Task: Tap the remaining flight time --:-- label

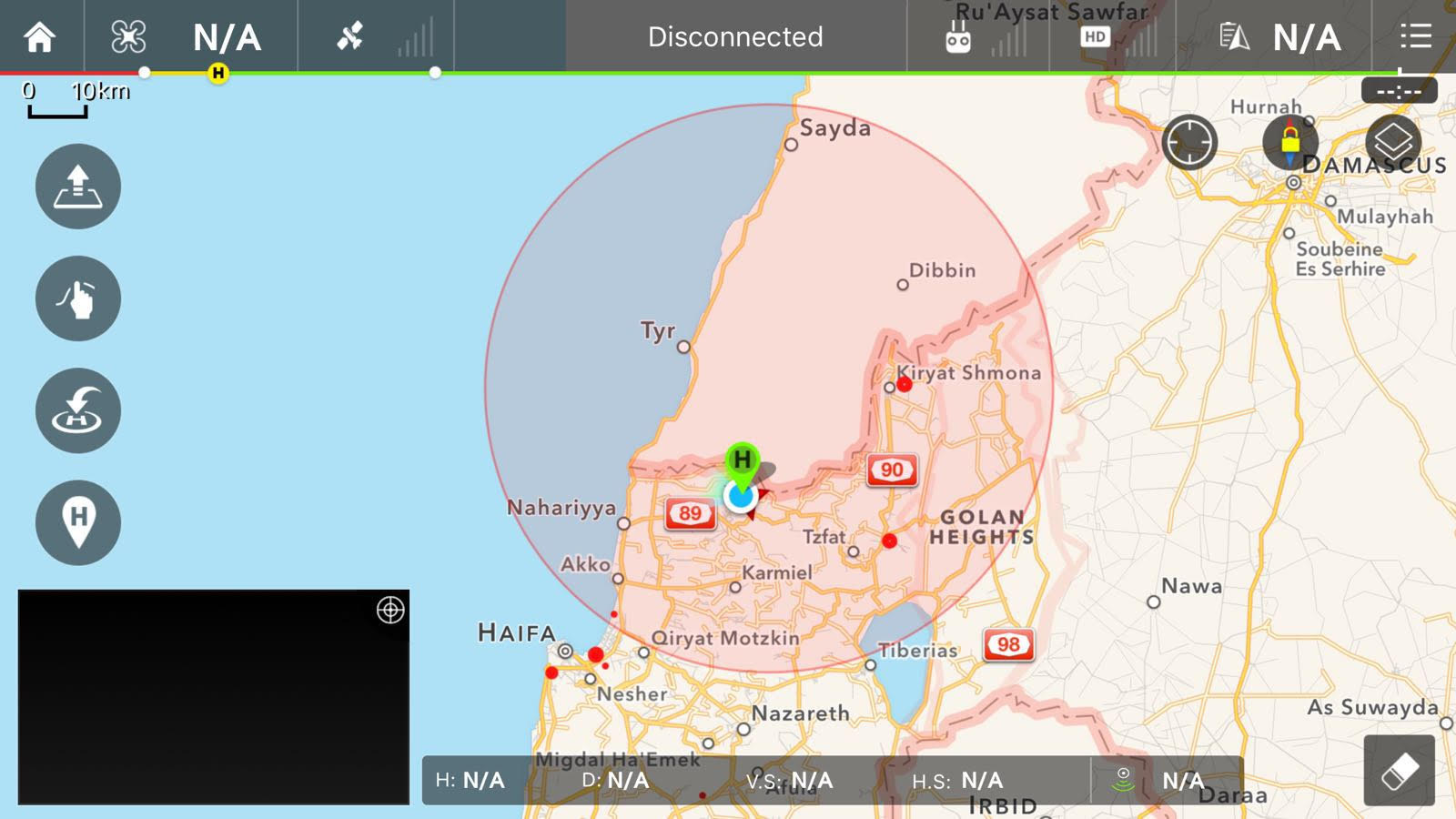Action: click(1399, 91)
